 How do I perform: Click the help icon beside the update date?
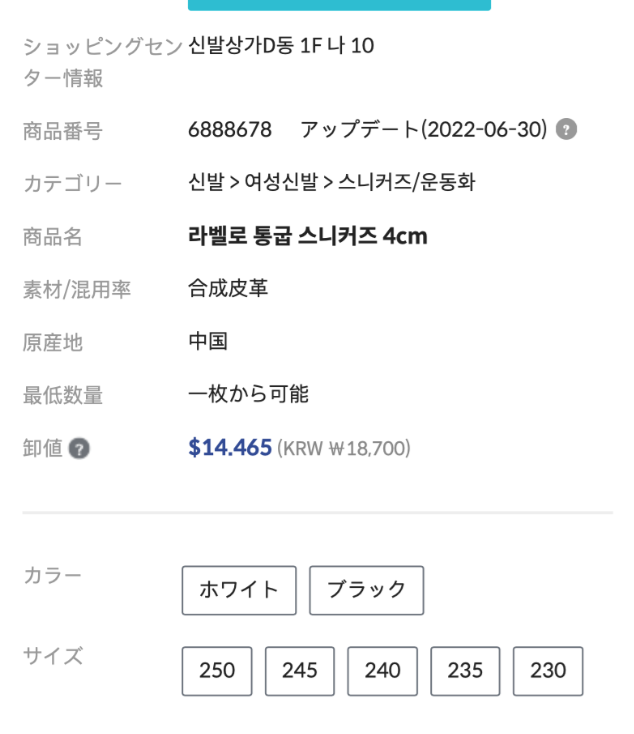click(x=566, y=130)
